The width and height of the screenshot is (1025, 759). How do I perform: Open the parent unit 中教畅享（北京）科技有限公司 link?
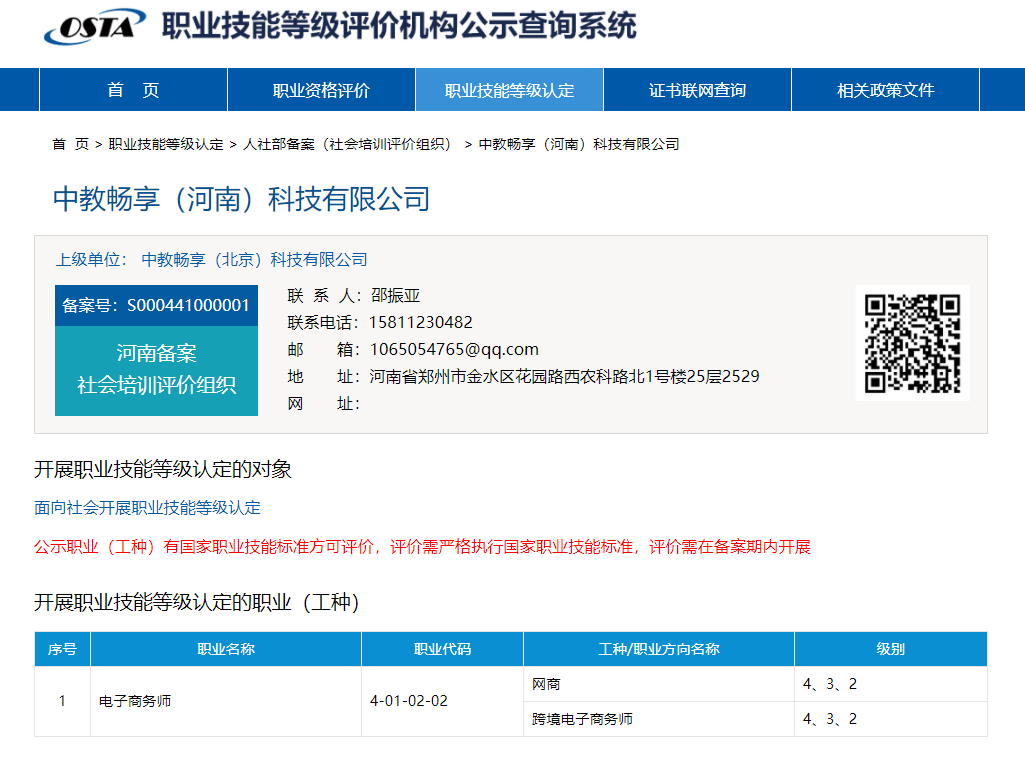[x=254, y=260]
